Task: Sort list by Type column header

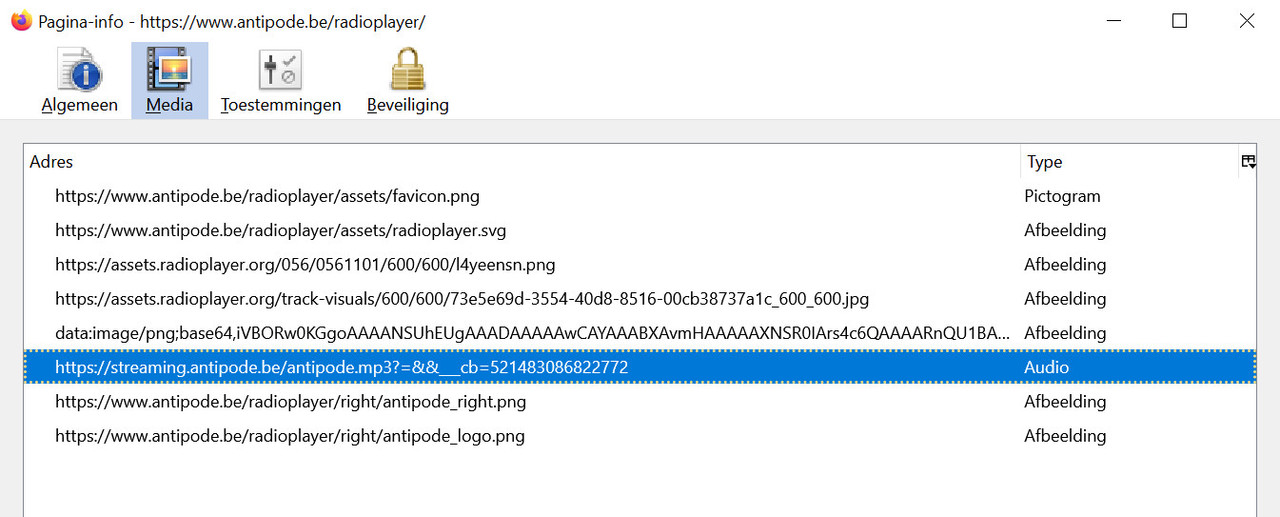Action: pyautogui.click(x=1129, y=162)
